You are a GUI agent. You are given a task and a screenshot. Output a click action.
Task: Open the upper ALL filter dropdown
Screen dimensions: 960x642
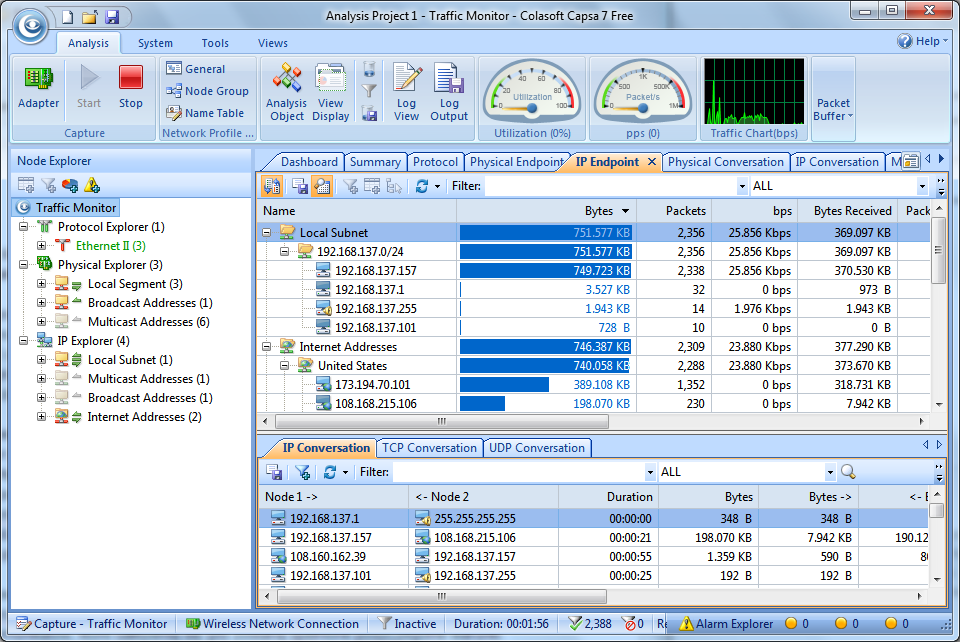pyautogui.click(x=922, y=186)
